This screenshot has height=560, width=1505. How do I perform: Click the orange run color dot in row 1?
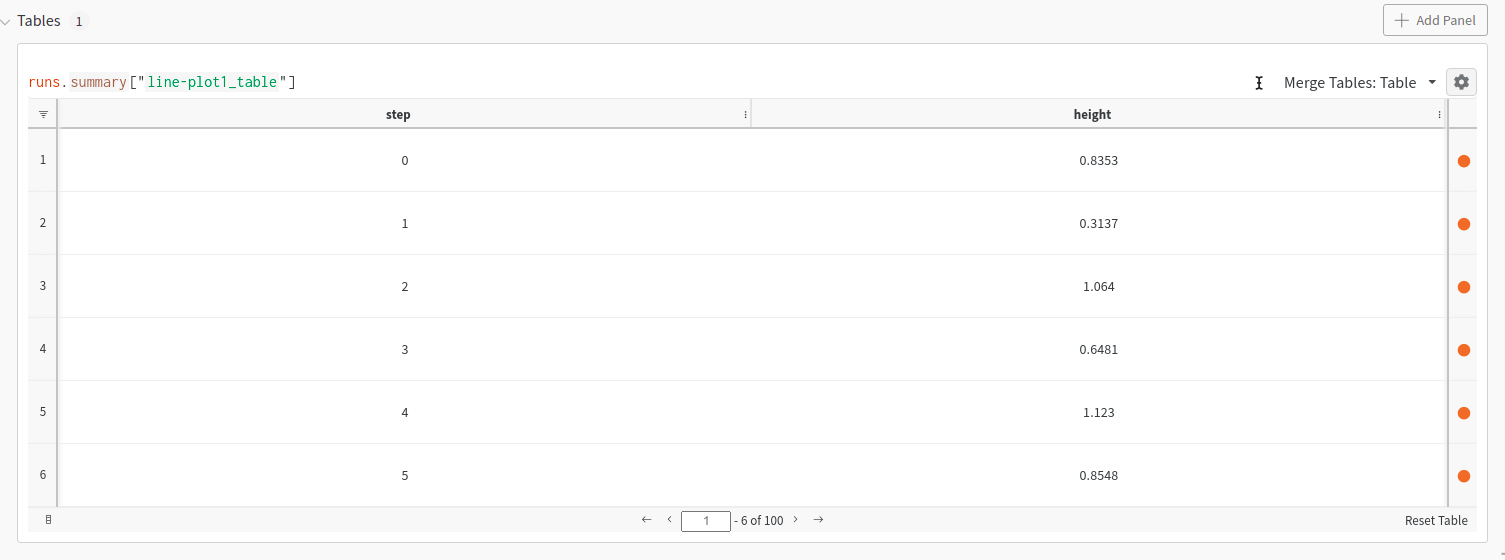point(1463,161)
